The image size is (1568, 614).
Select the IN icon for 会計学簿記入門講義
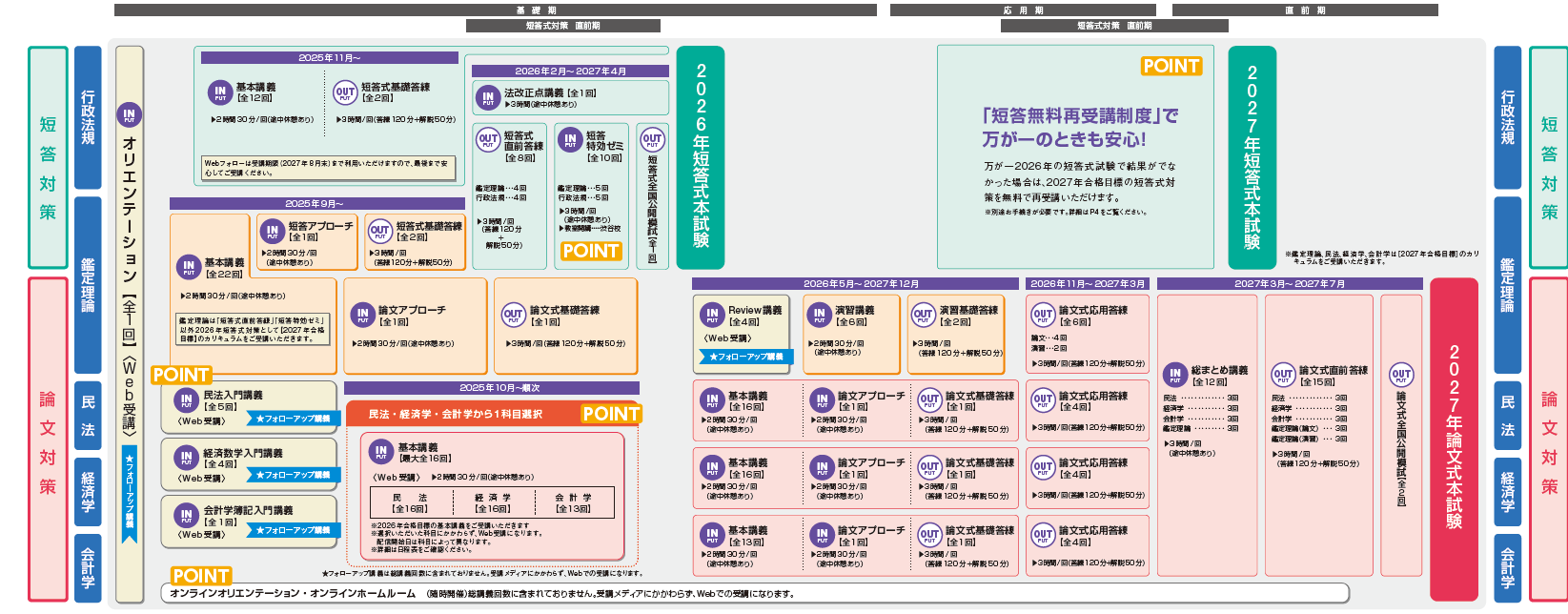(187, 516)
